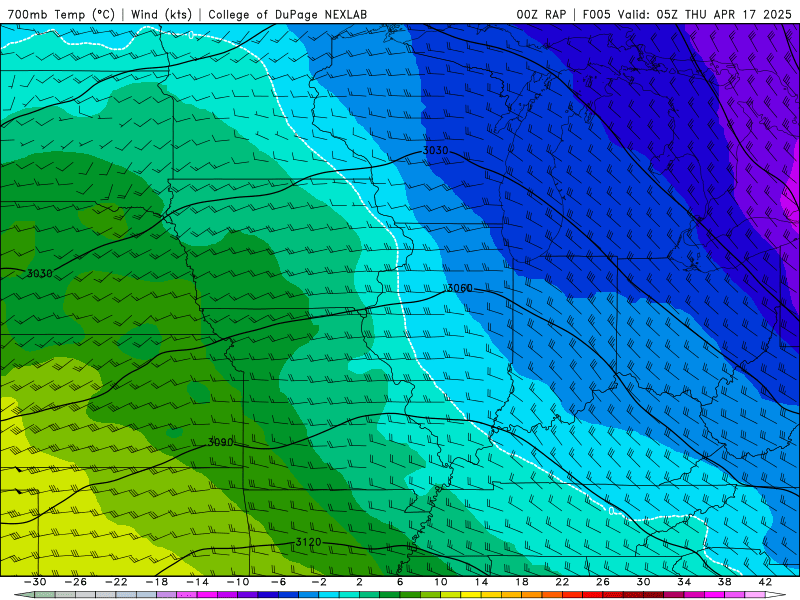Click the -18 colorbar tick label
The height and width of the screenshot is (600, 800).
pos(157,582)
